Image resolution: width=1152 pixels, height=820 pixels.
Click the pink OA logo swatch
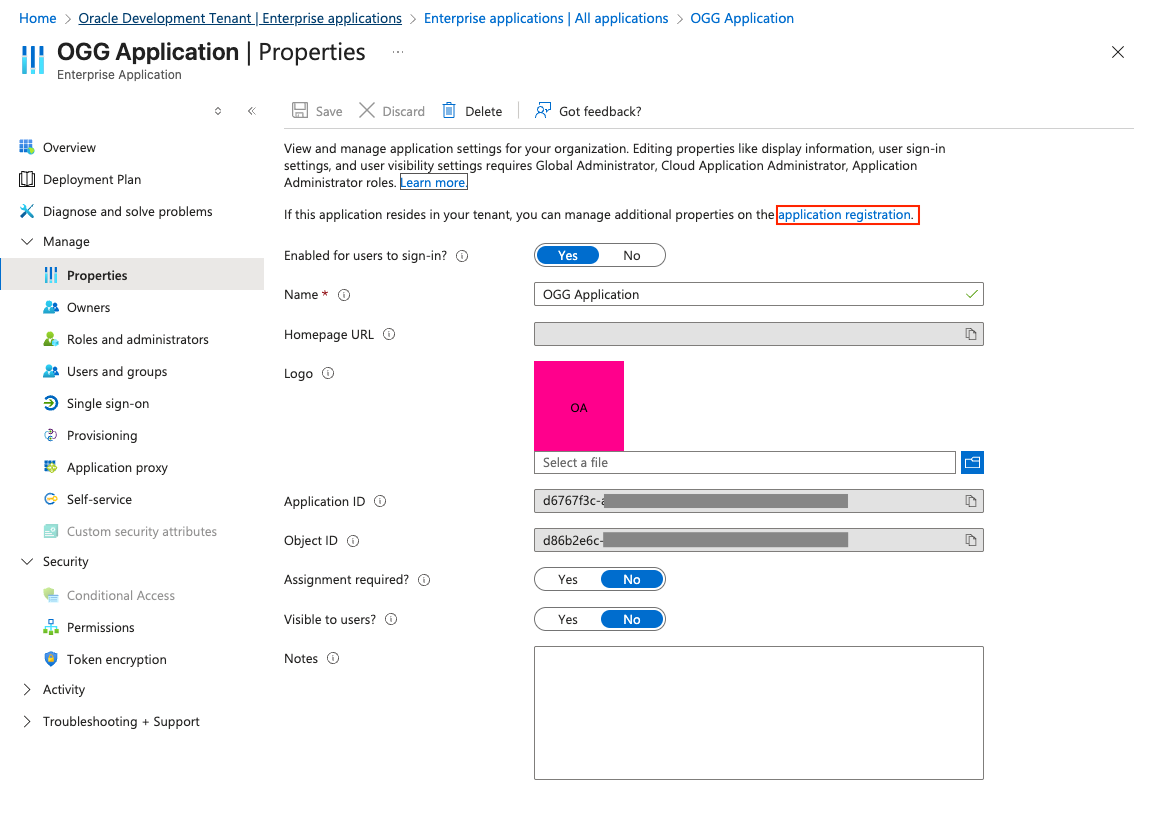coord(578,406)
